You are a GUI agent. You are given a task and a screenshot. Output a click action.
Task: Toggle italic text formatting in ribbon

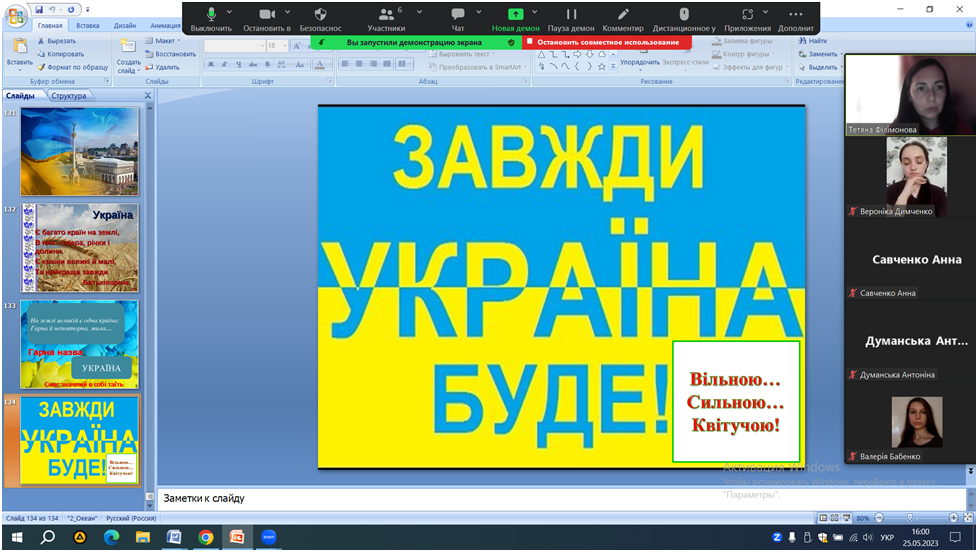(x=225, y=65)
